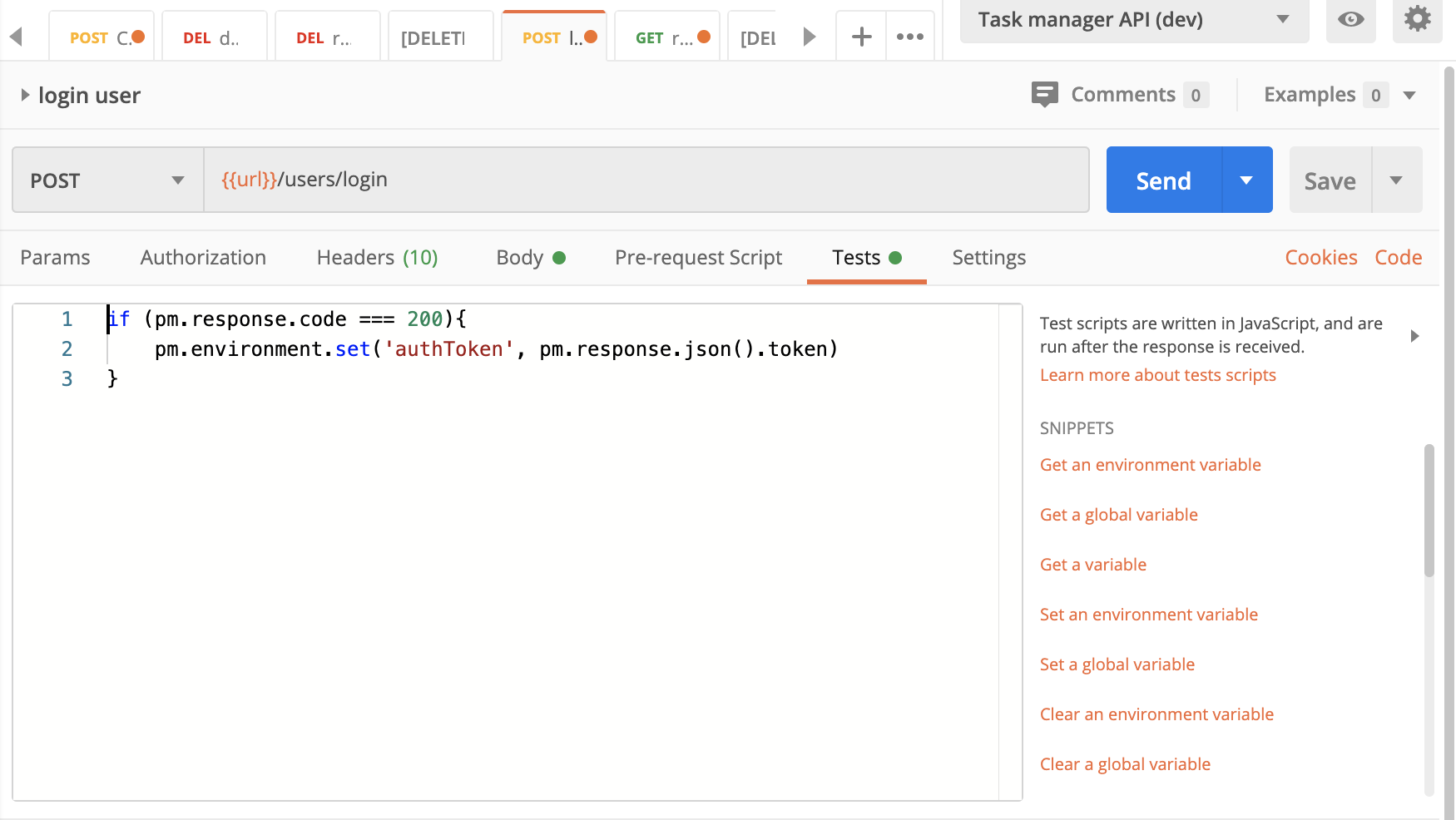This screenshot has height=820, width=1456.
Task: Insert Get a variable snippet
Action: point(1092,565)
